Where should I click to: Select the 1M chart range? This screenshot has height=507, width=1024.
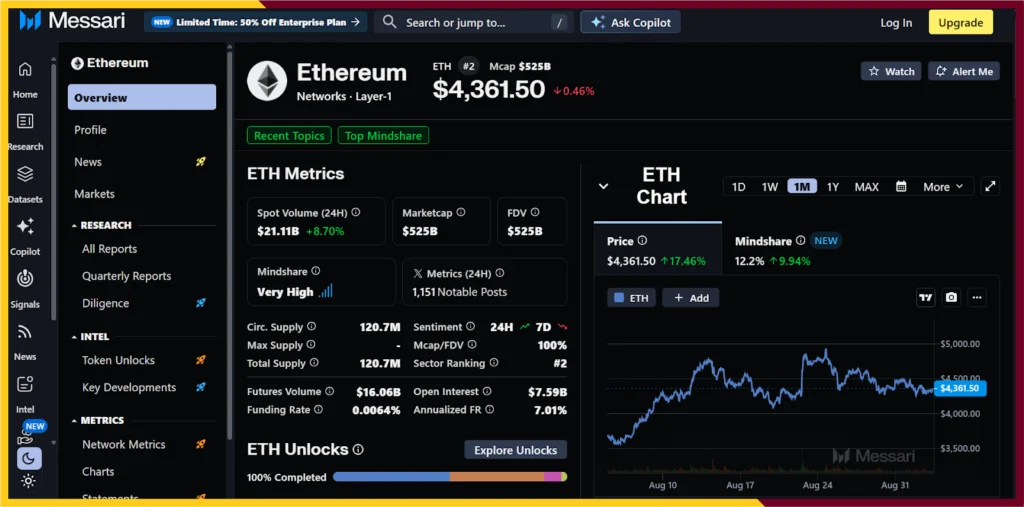[x=802, y=187]
